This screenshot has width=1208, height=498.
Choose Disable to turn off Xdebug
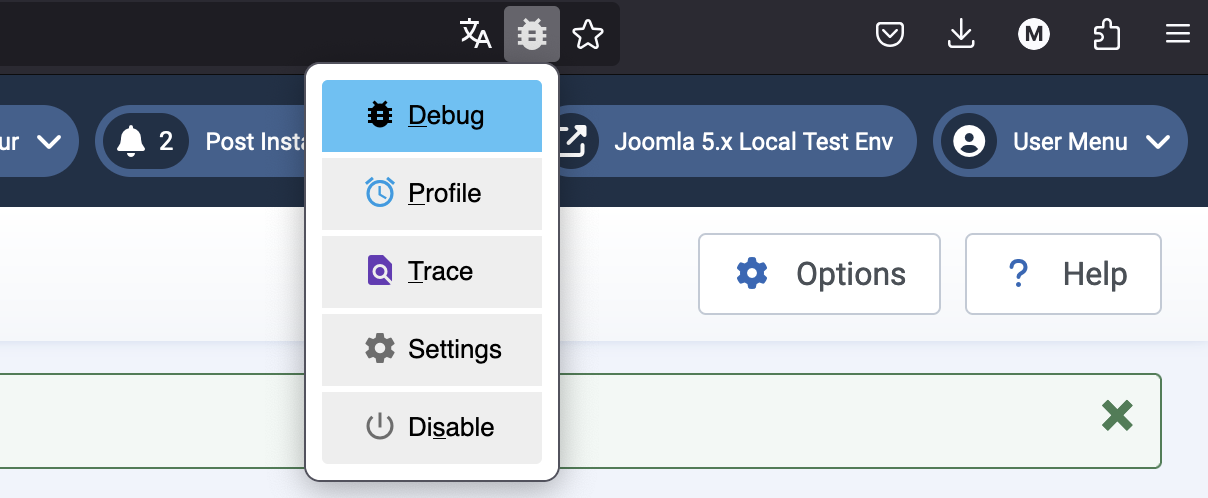coord(432,427)
